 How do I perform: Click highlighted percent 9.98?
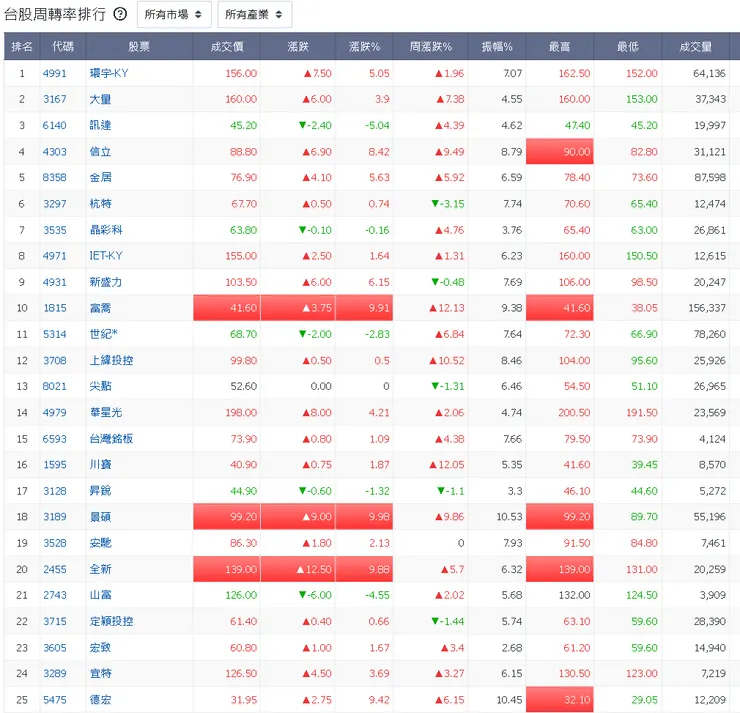click(364, 517)
